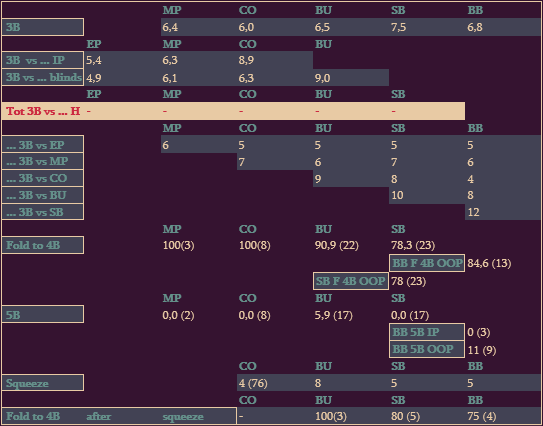Viewport: 543px width, 426px height.
Task: Select BB value 4 in 3B vs CO row
Action: click(x=470, y=179)
